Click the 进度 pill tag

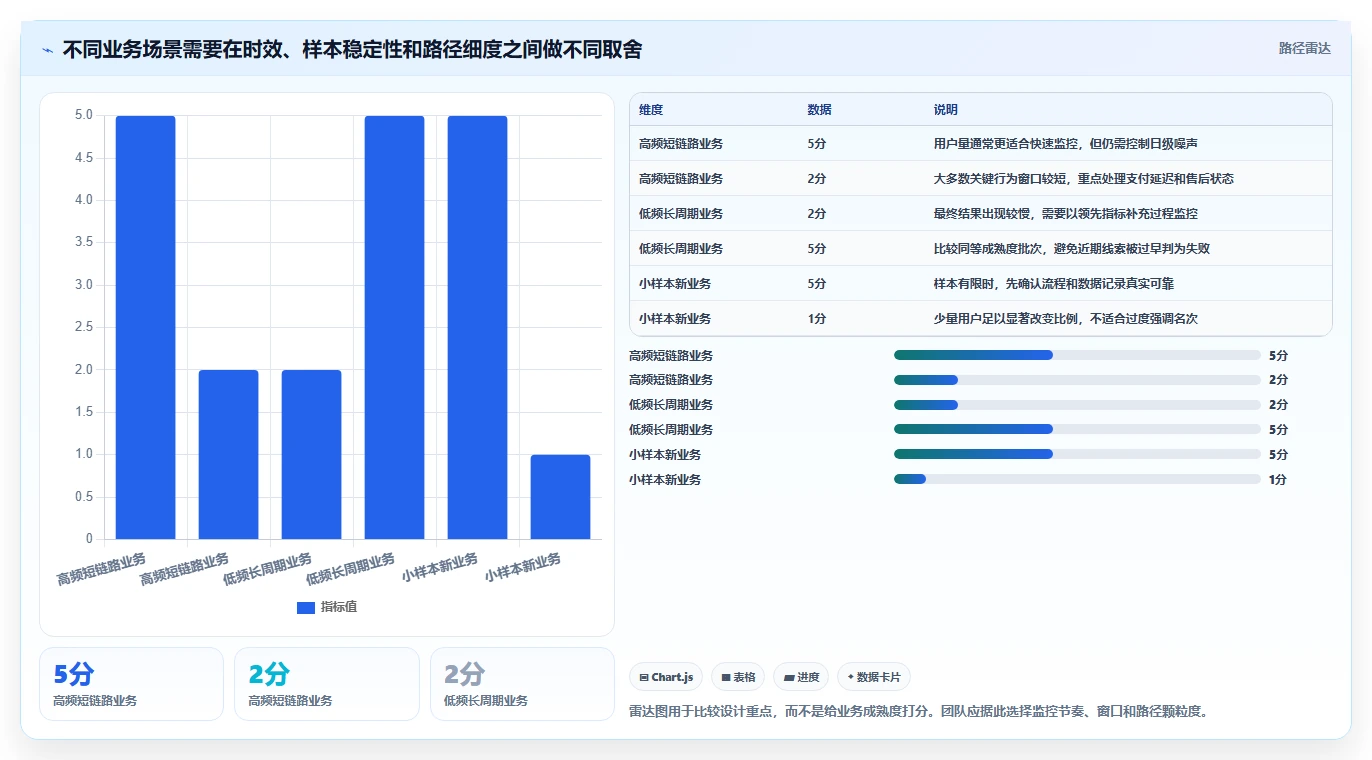(801, 677)
